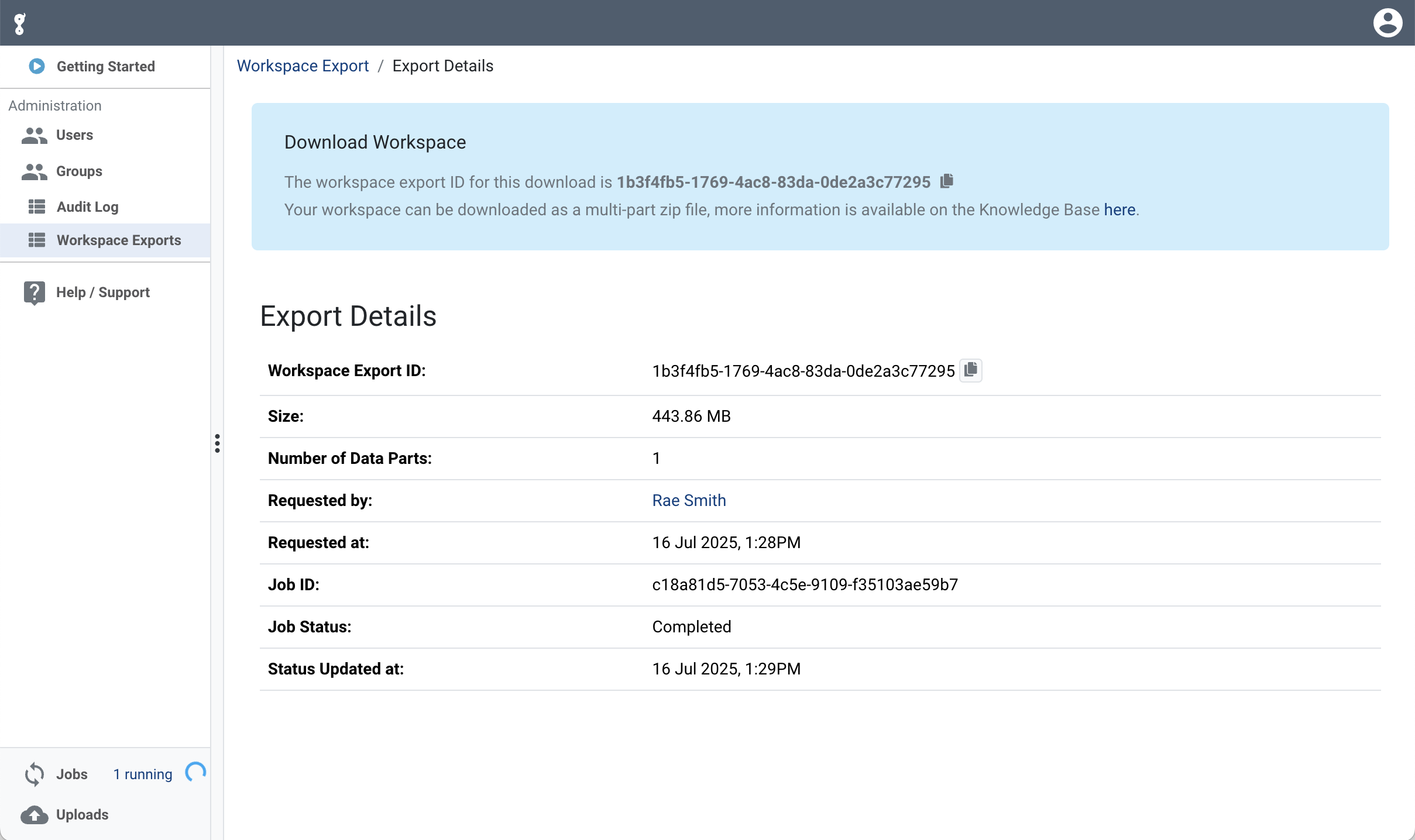Image resolution: width=1415 pixels, height=840 pixels.
Task: Open the Groups administration page
Action: click(79, 171)
